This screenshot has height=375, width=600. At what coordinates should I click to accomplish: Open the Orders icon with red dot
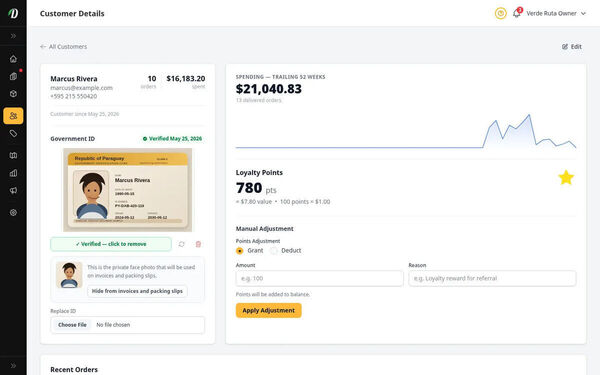[13, 76]
